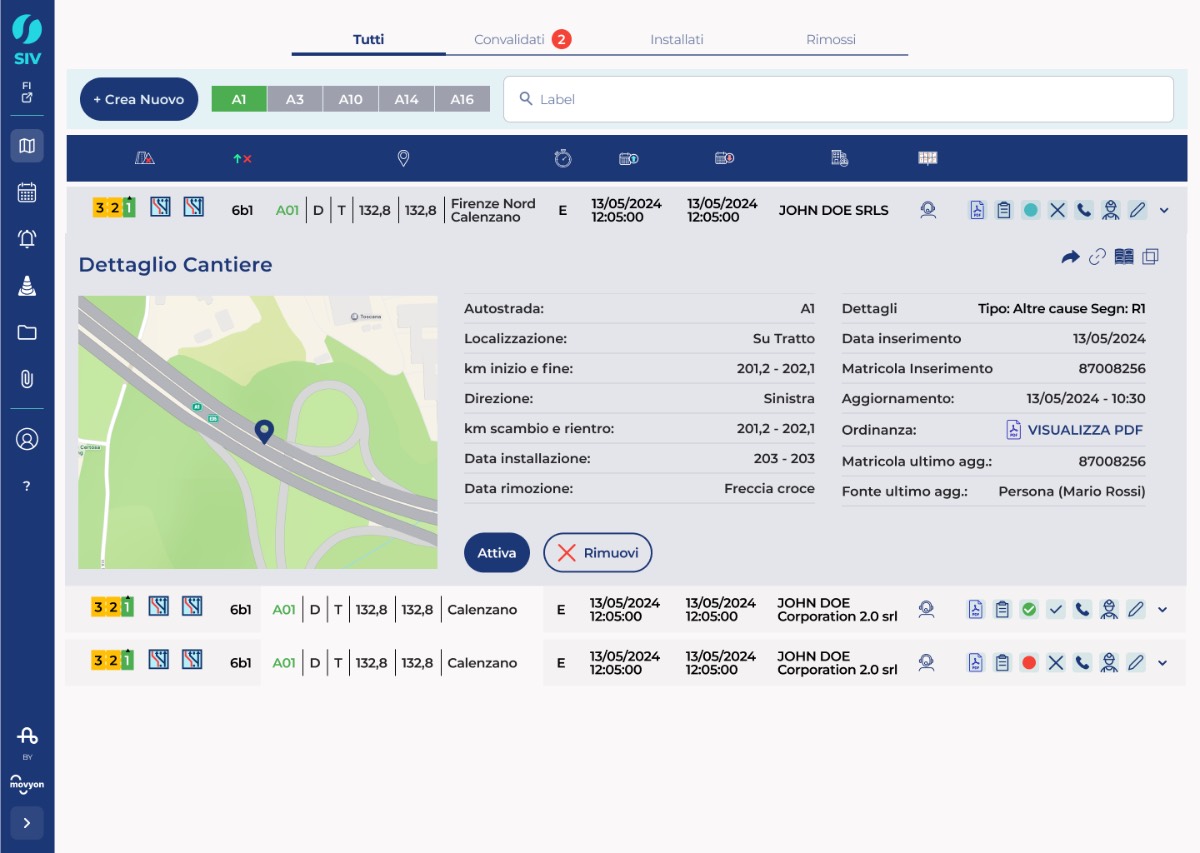Click the SIV logo
The width and height of the screenshot is (1200, 853).
point(27,38)
